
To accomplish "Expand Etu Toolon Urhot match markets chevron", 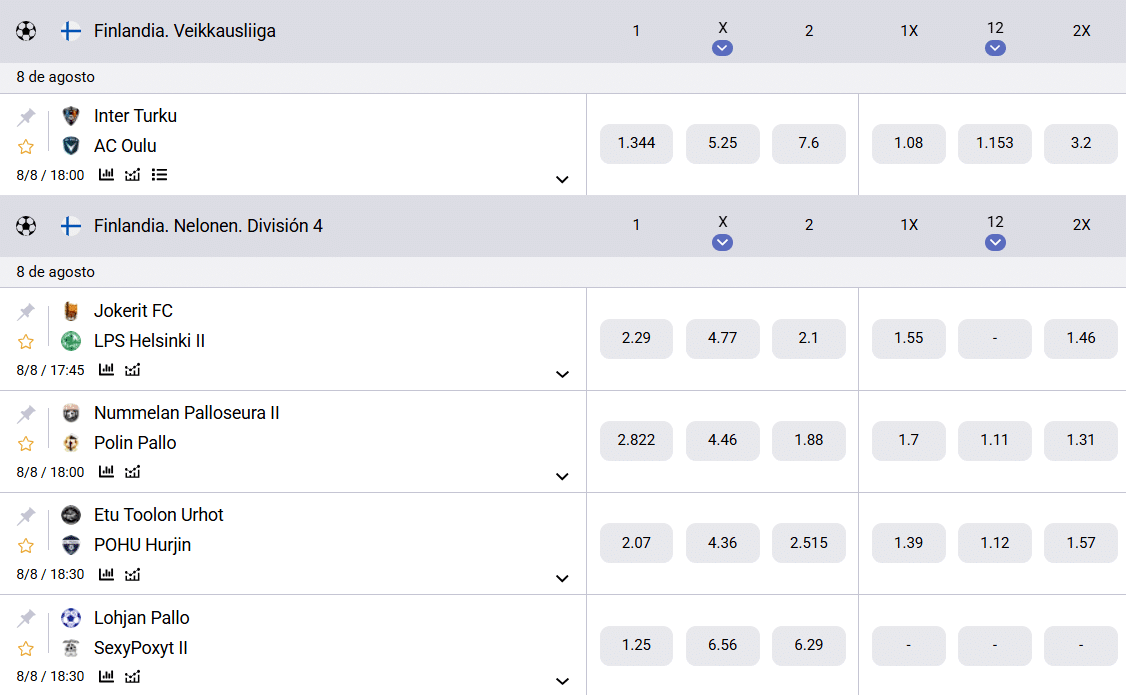I will pyautogui.click(x=562, y=579).
